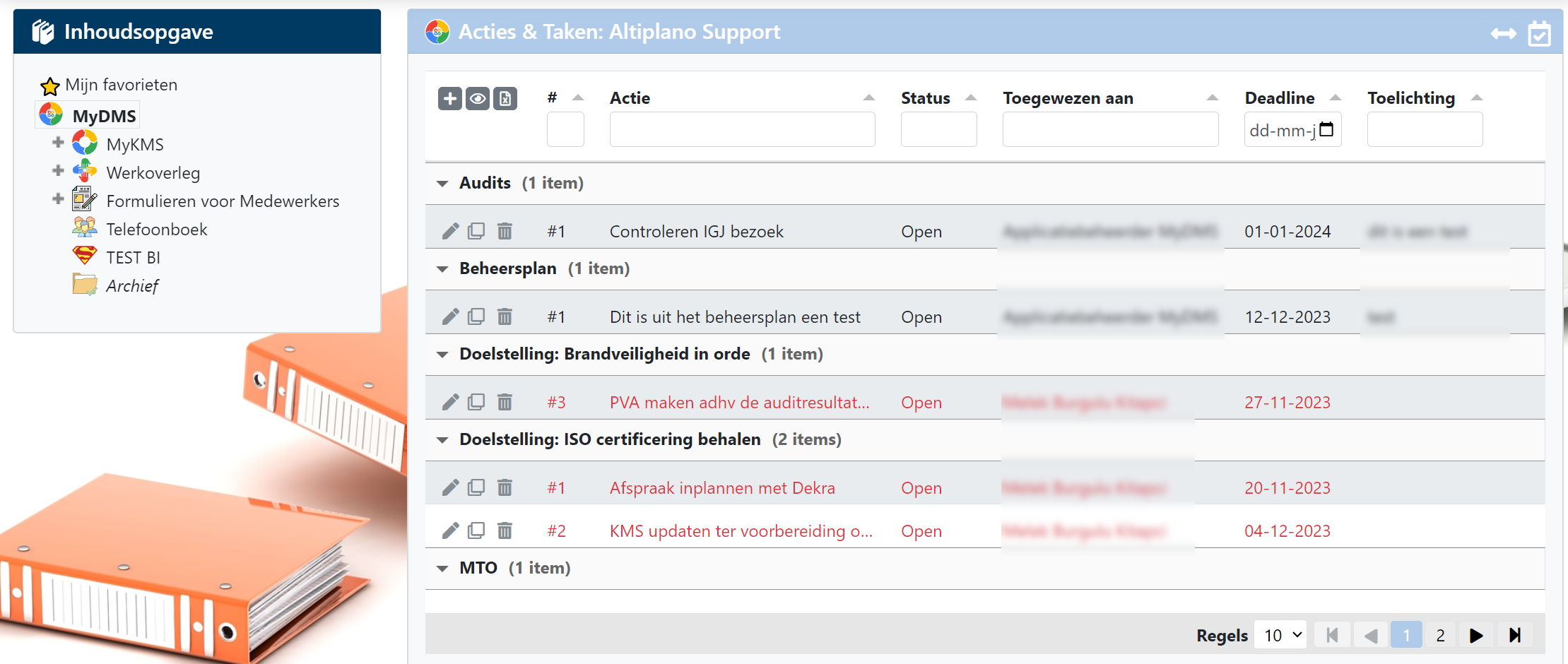The width and height of the screenshot is (1568, 664).
Task: Collapse the Doelstelling: ISO certificering behalen group
Action: coord(442,440)
